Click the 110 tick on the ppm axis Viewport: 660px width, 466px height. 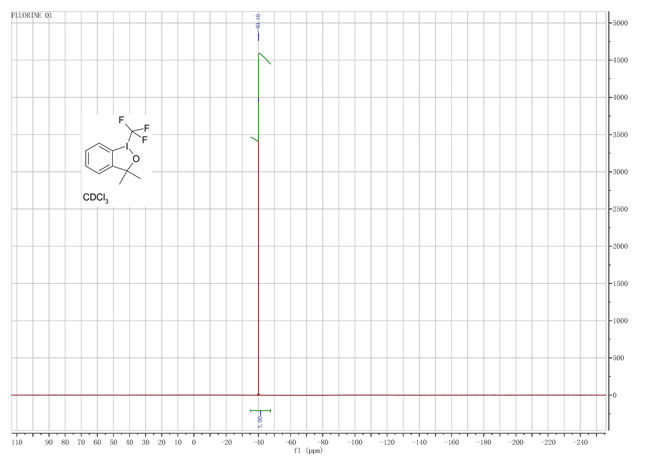pyautogui.click(x=17, y=441)
